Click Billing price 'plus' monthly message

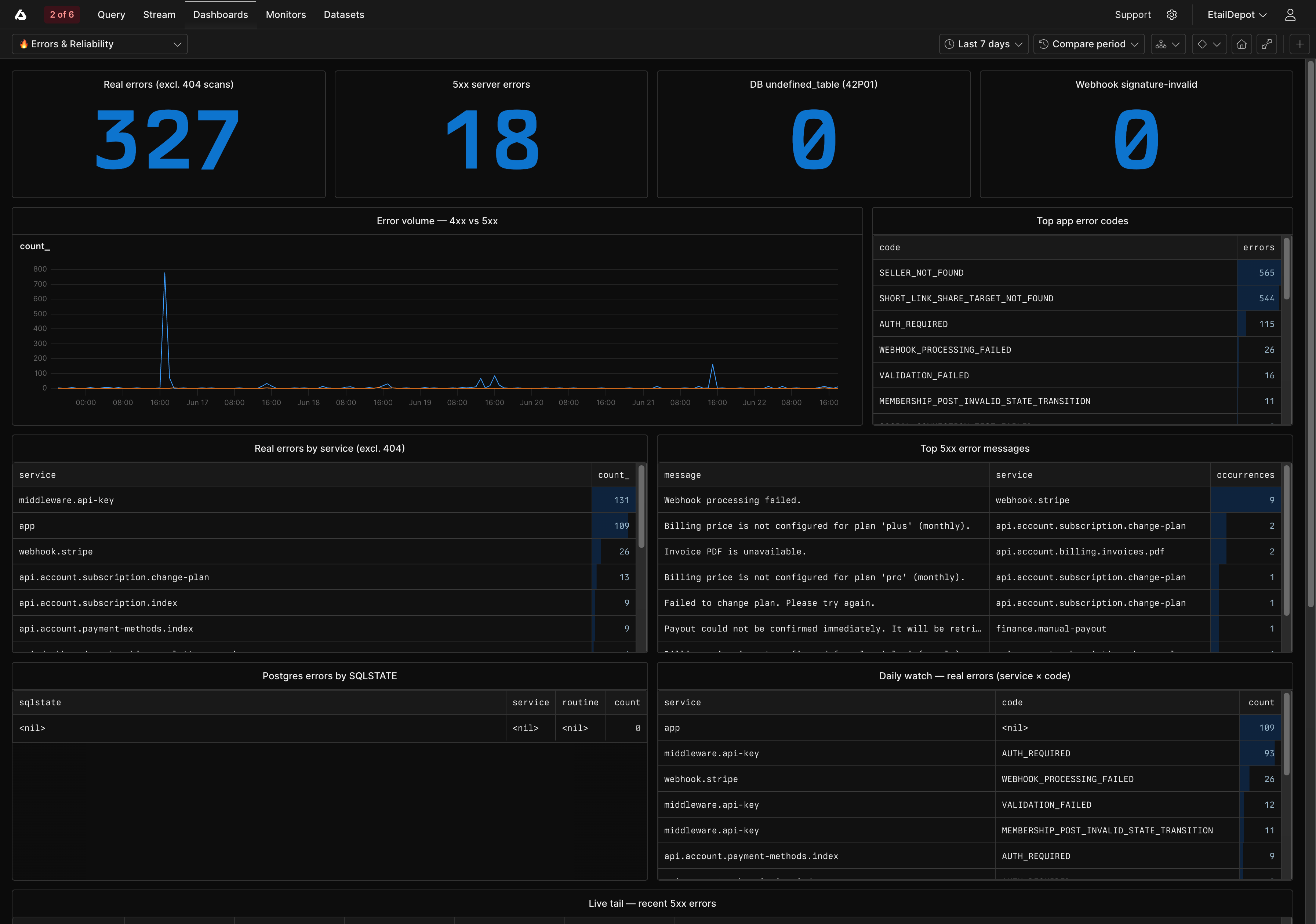817,525
